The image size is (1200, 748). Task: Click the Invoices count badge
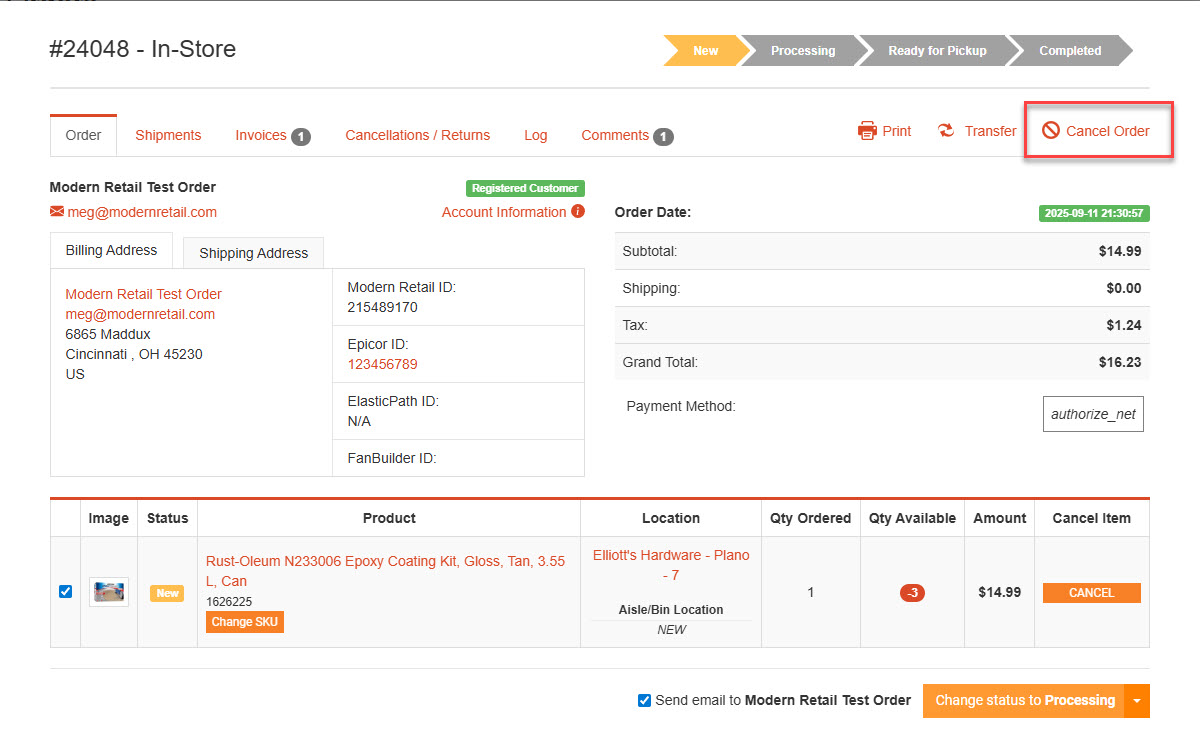(301, 136)
